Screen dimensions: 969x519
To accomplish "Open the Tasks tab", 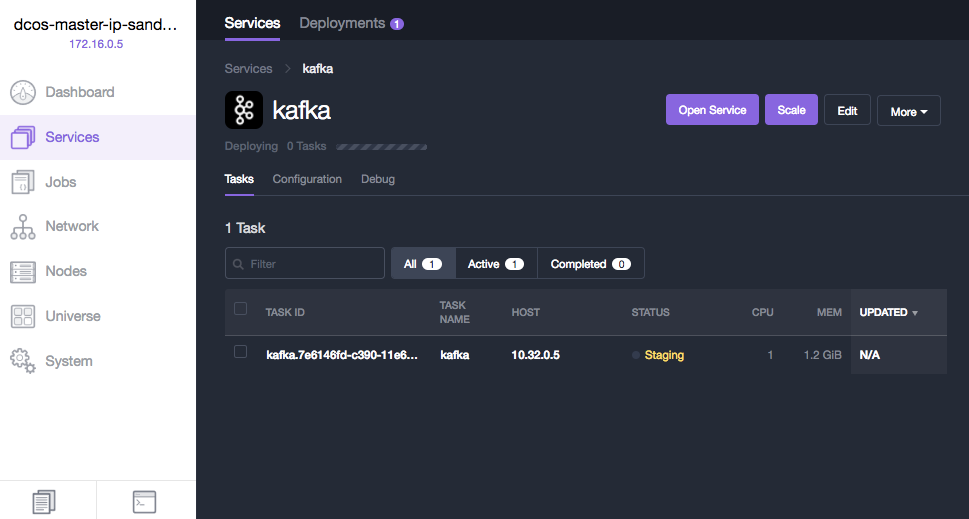I will [x=239, y=179].
